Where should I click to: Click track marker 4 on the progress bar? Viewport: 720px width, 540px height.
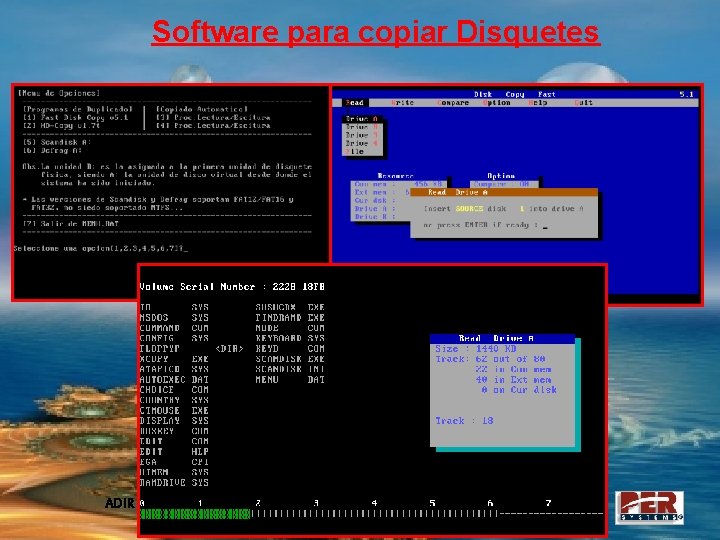[375, 503]
